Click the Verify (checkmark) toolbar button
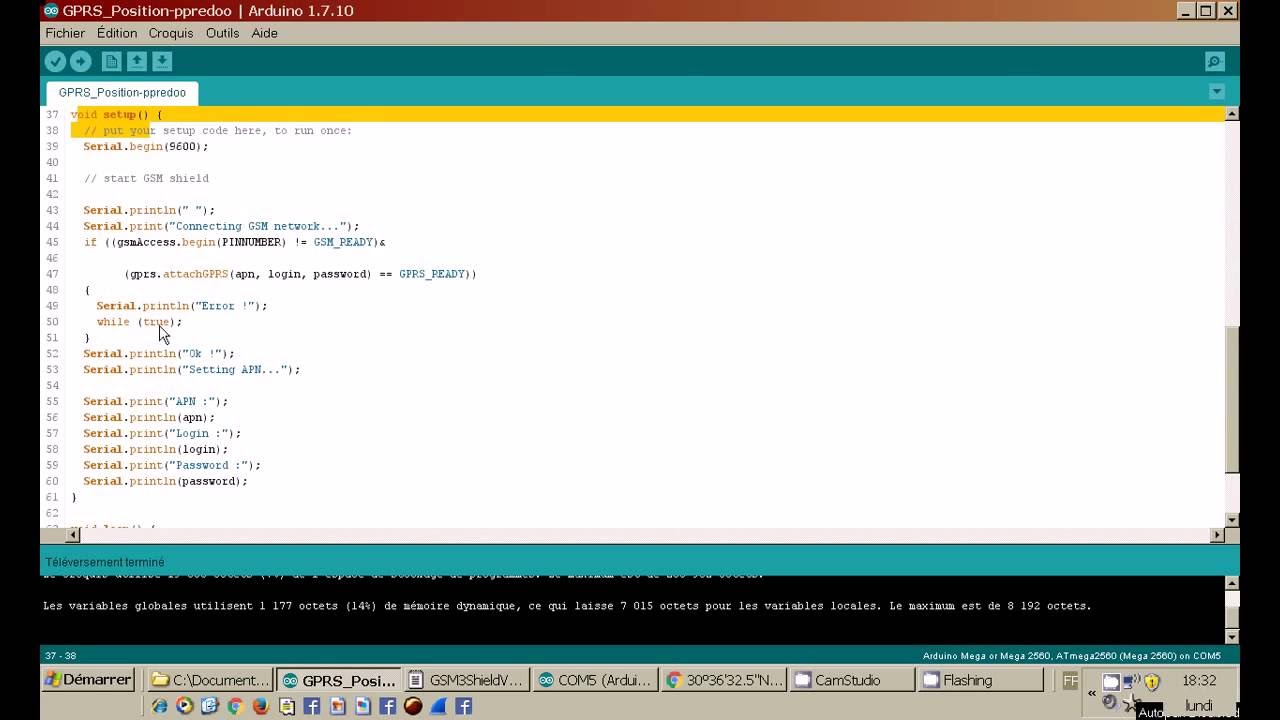1280x720 pixels. tap(55, 62)
